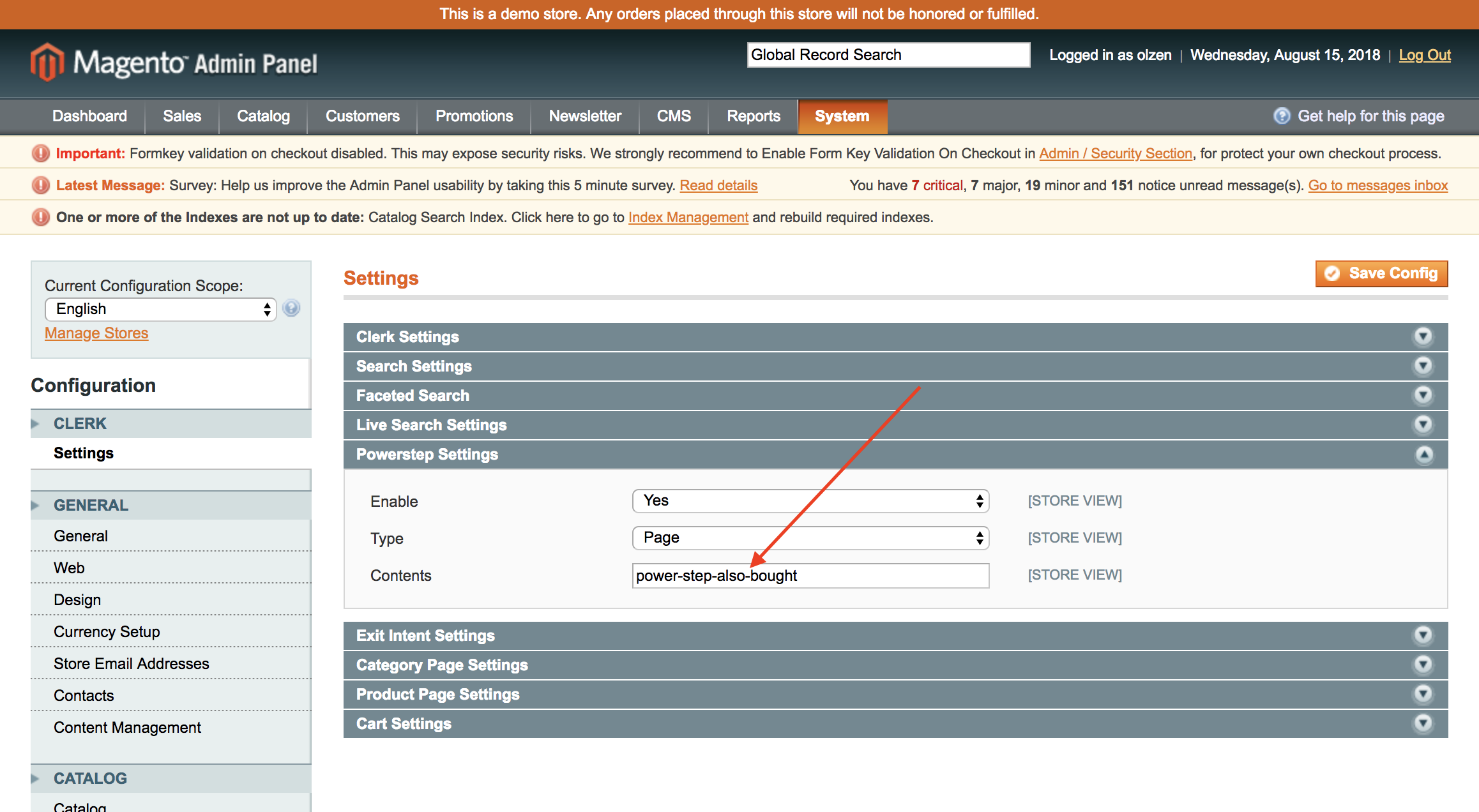Image resolution: width=1479 pixels, height=812 pixels.
Task: Click the question mark help icon in navigation
Action: click(x=1281, y=116)
